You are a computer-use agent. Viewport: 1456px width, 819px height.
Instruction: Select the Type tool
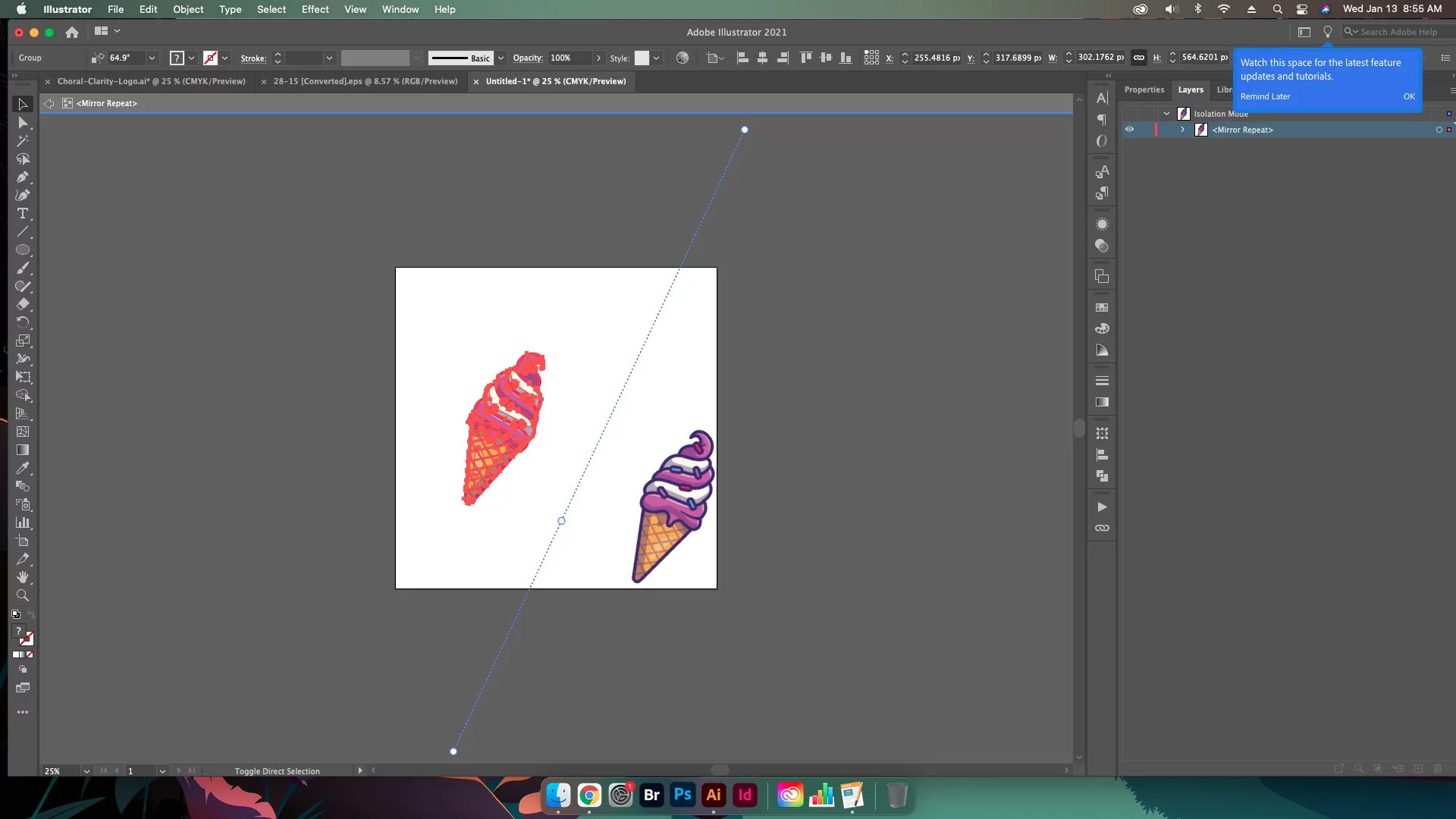pyautogui.click(x=22, y=214)
